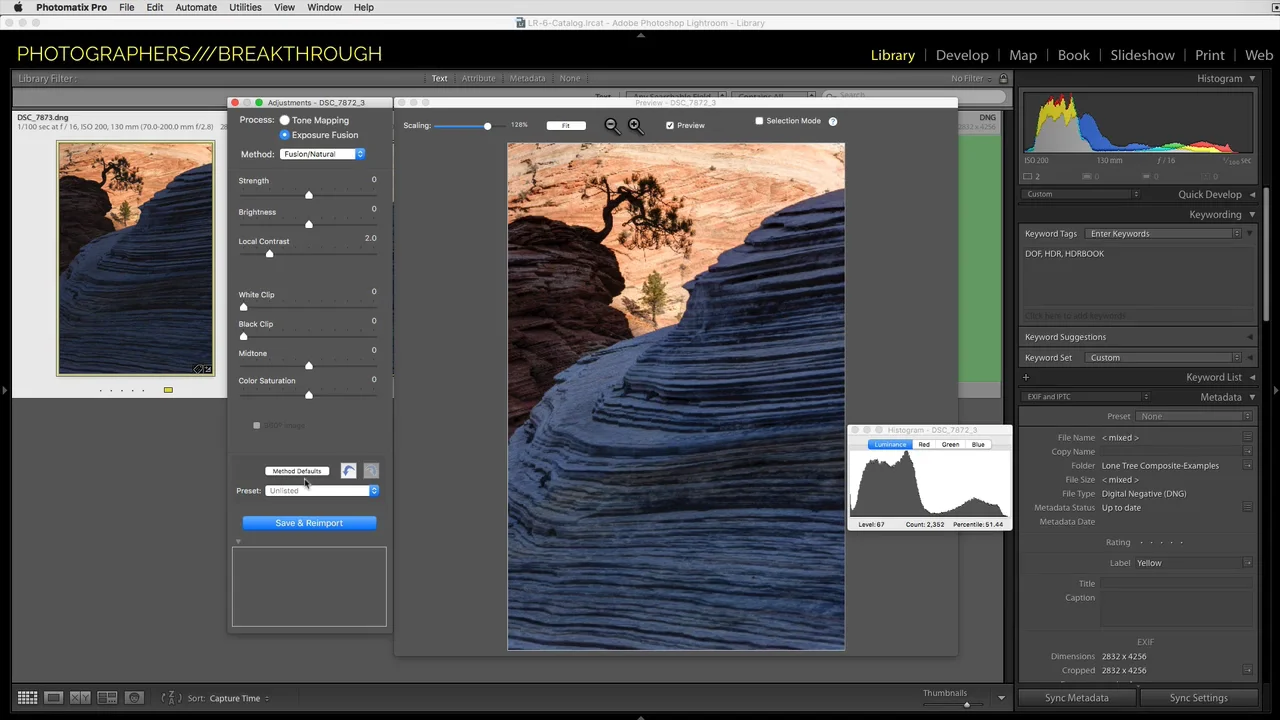Click the Strength slider handle
The width and height of the screenshot is (1280, 720).
[308, 194]
